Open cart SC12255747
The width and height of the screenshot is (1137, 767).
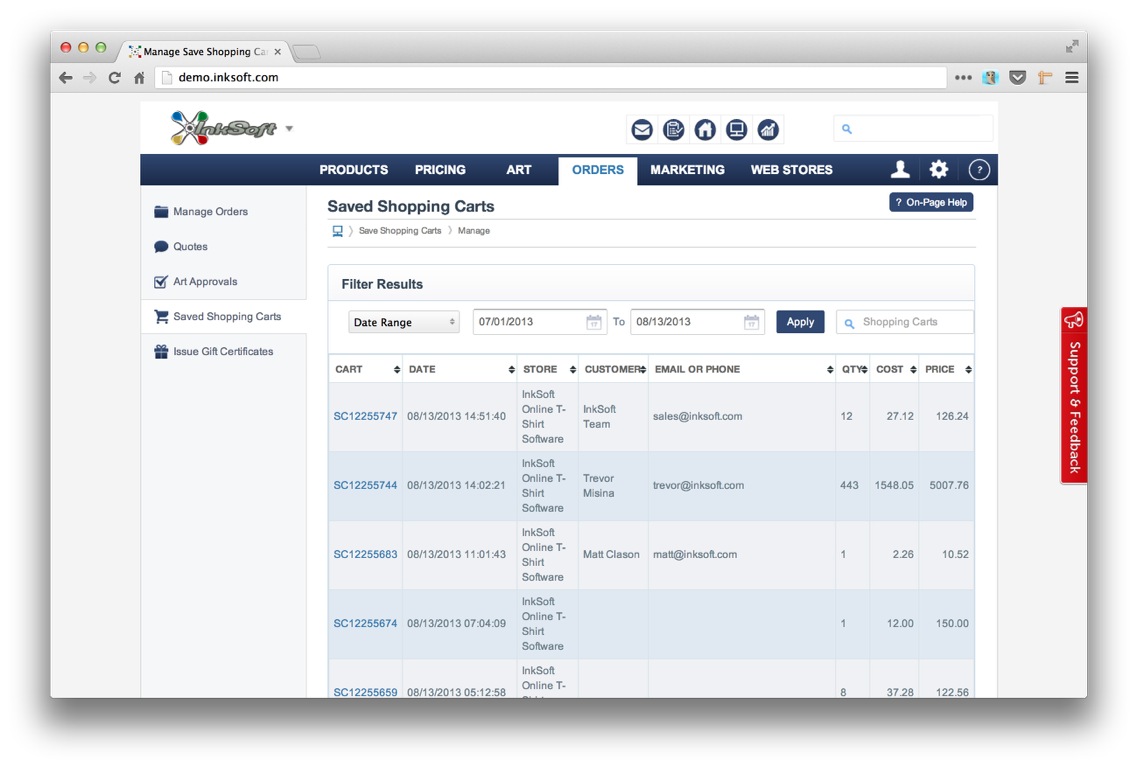[365, 416]
